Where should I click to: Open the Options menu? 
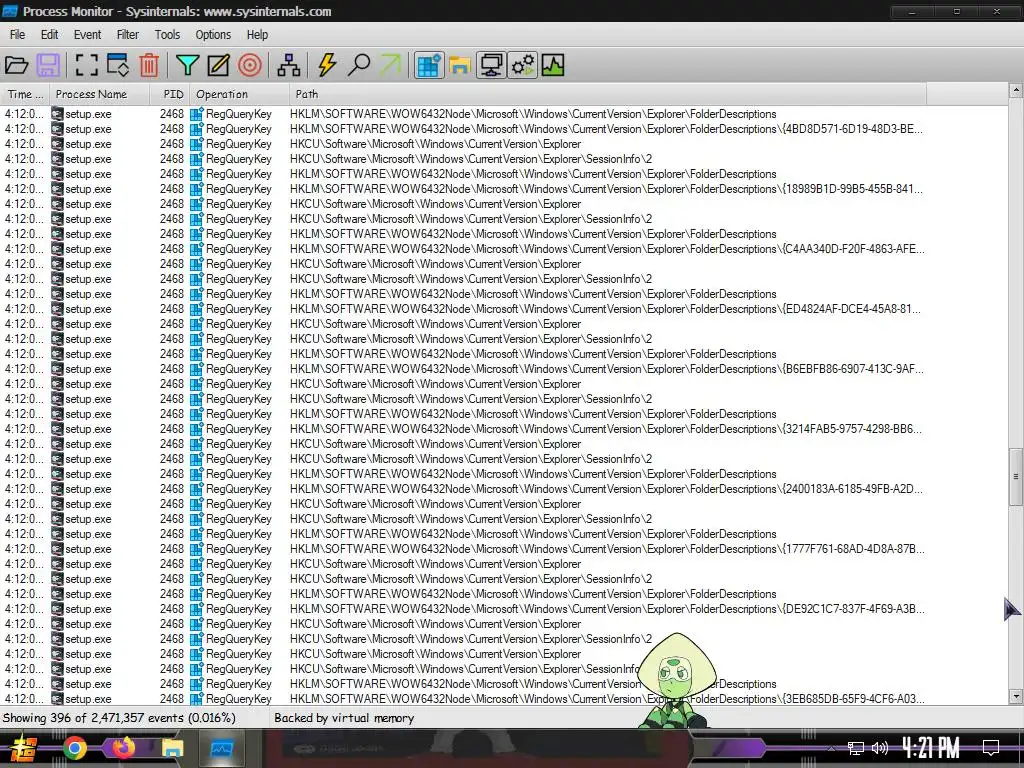point(213,35)
